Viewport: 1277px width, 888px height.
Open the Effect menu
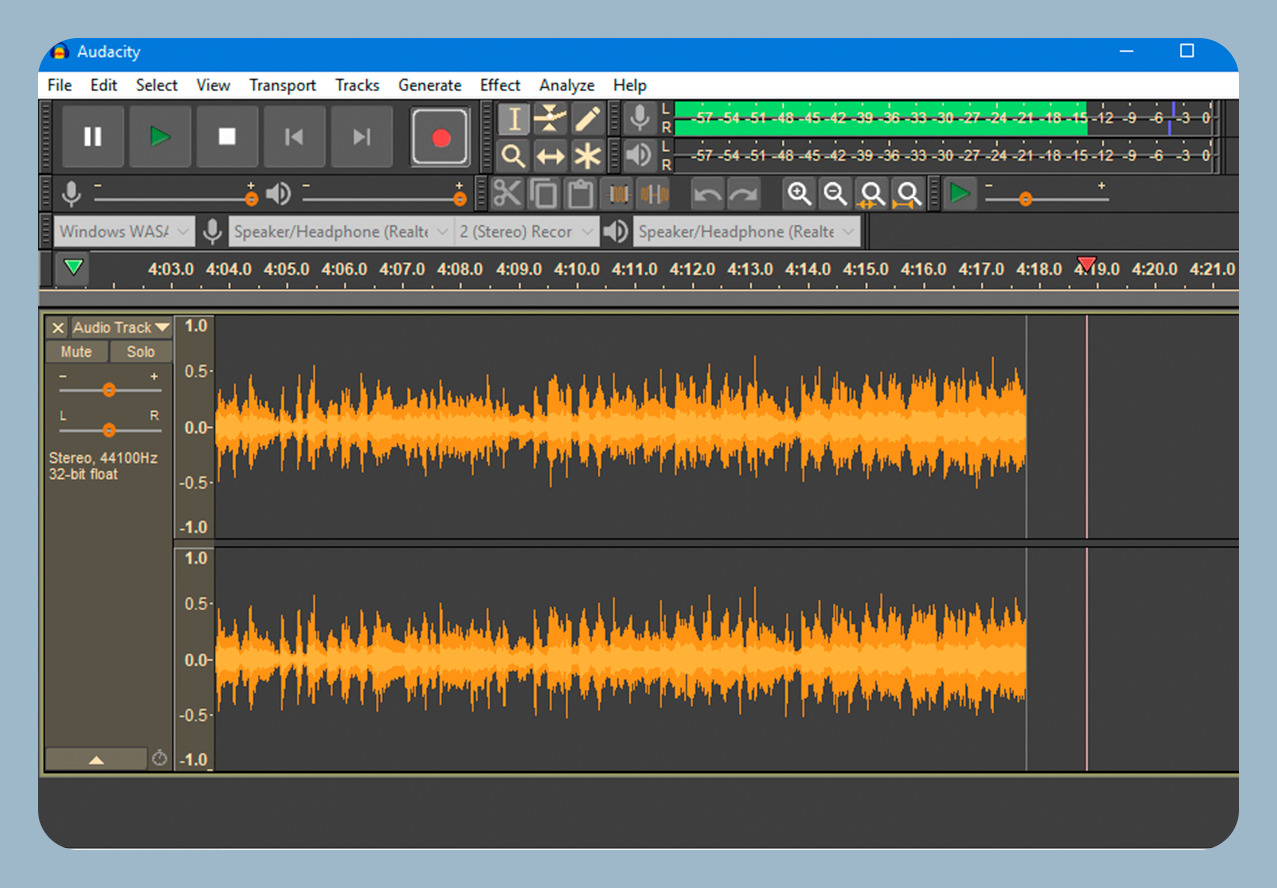[x=500, y=85]
